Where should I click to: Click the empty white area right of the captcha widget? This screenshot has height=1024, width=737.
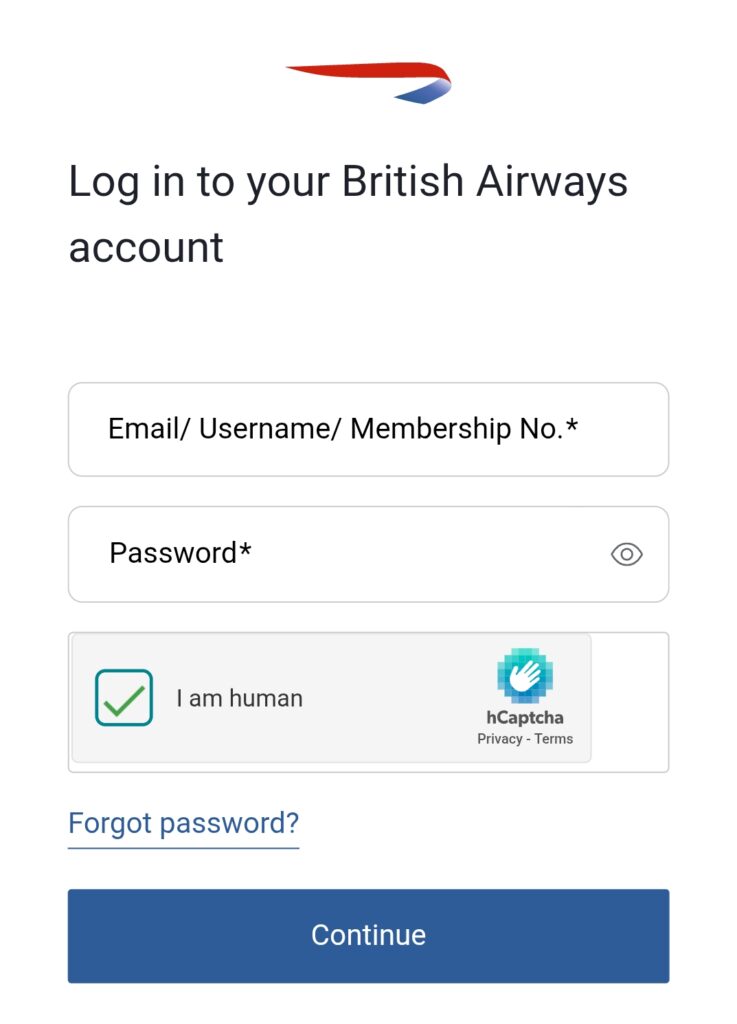coord(629,702)
